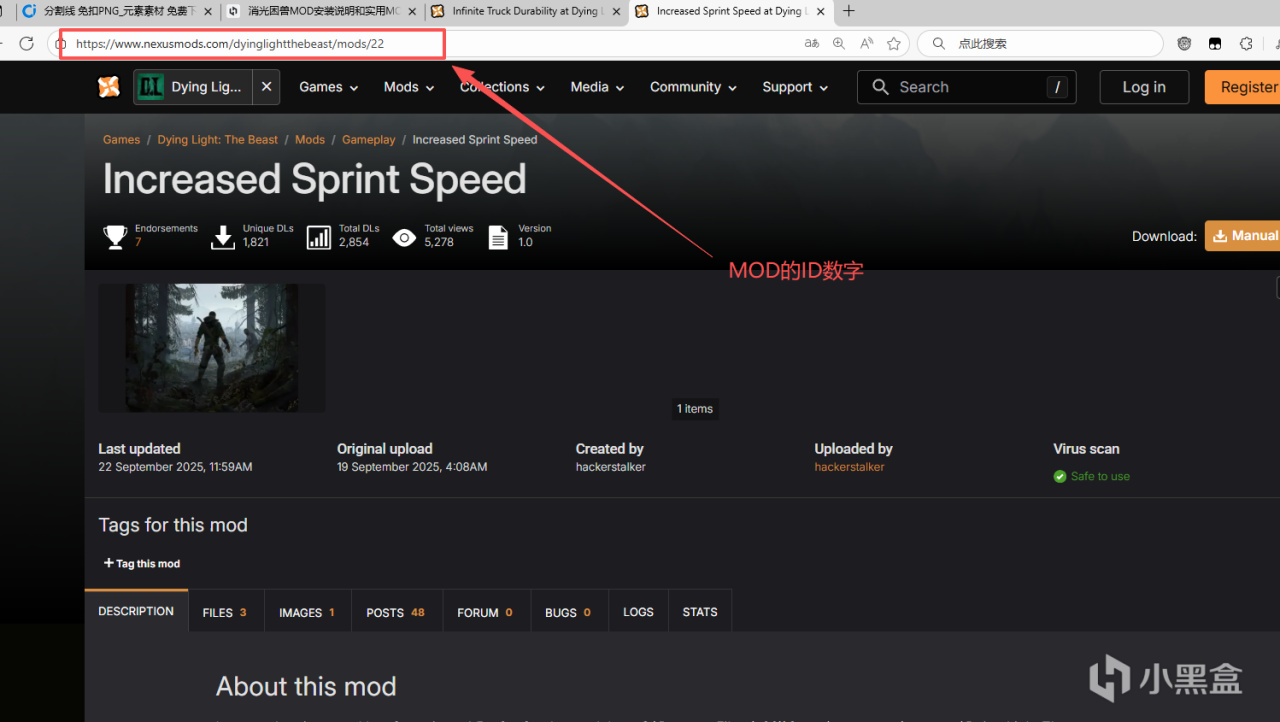The height and width of the screenshot is (722, 1280).
Task: Expand the Collections dropdown menu
Action: [x=502, y=87]
